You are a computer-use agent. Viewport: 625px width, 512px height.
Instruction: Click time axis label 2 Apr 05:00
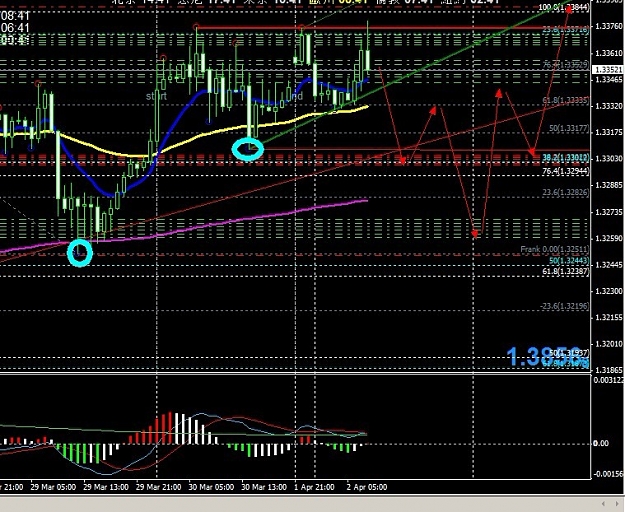[367, 487]
